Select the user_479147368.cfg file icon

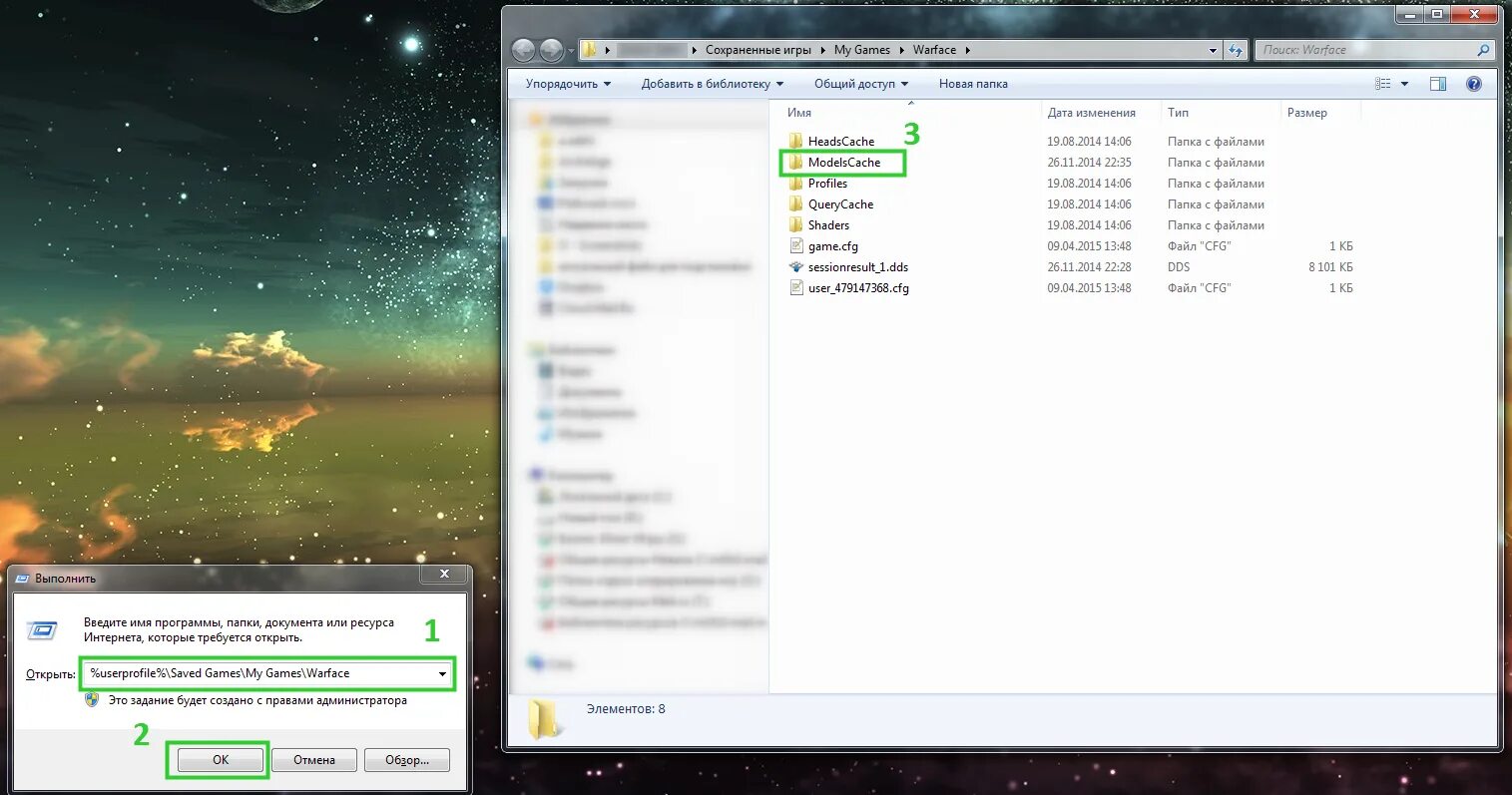(x=795, y=287)
